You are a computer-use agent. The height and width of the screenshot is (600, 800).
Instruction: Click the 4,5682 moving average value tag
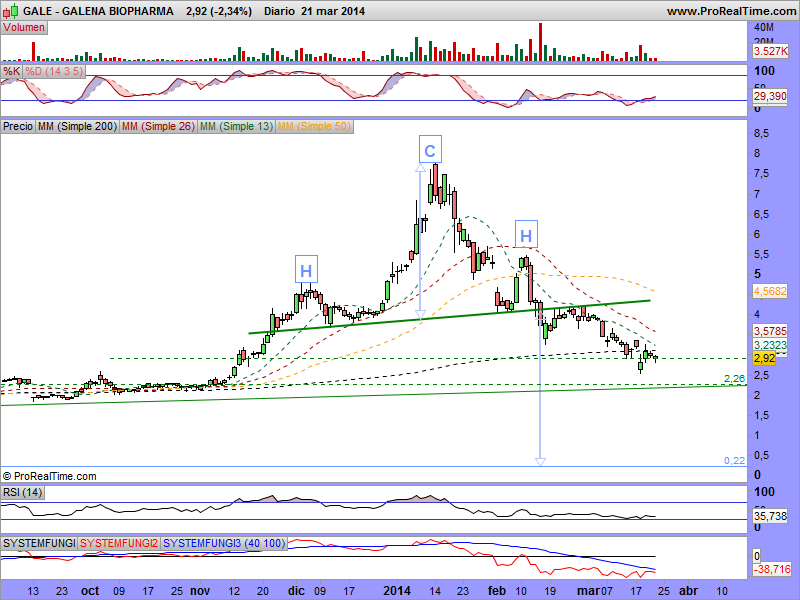[x=770, y=291]
